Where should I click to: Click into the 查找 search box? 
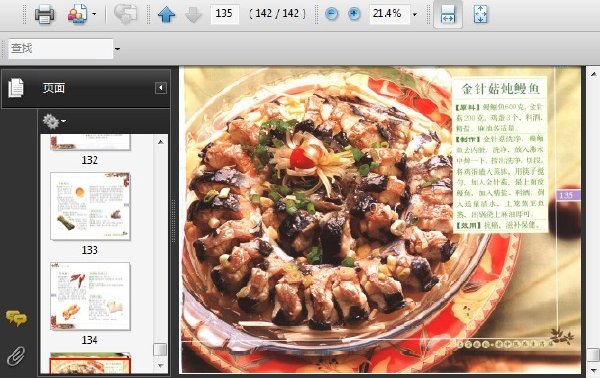point(60,49)
